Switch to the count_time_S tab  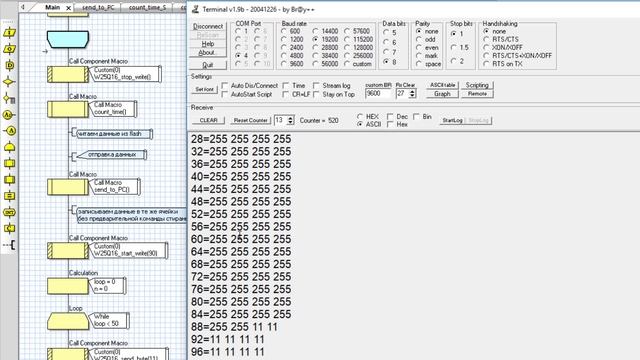pos(147,8)
